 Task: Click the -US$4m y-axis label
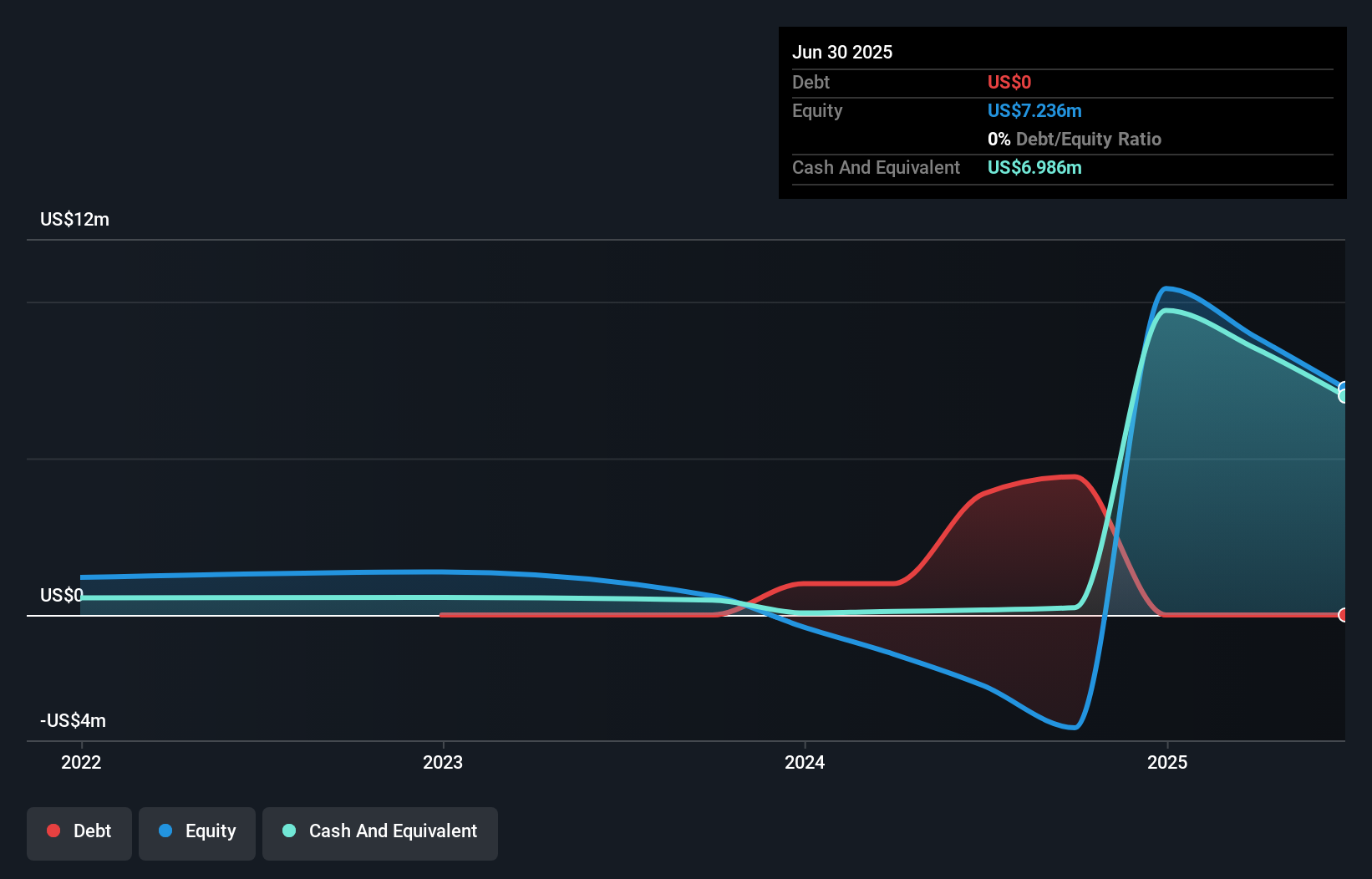pos(73,720)
